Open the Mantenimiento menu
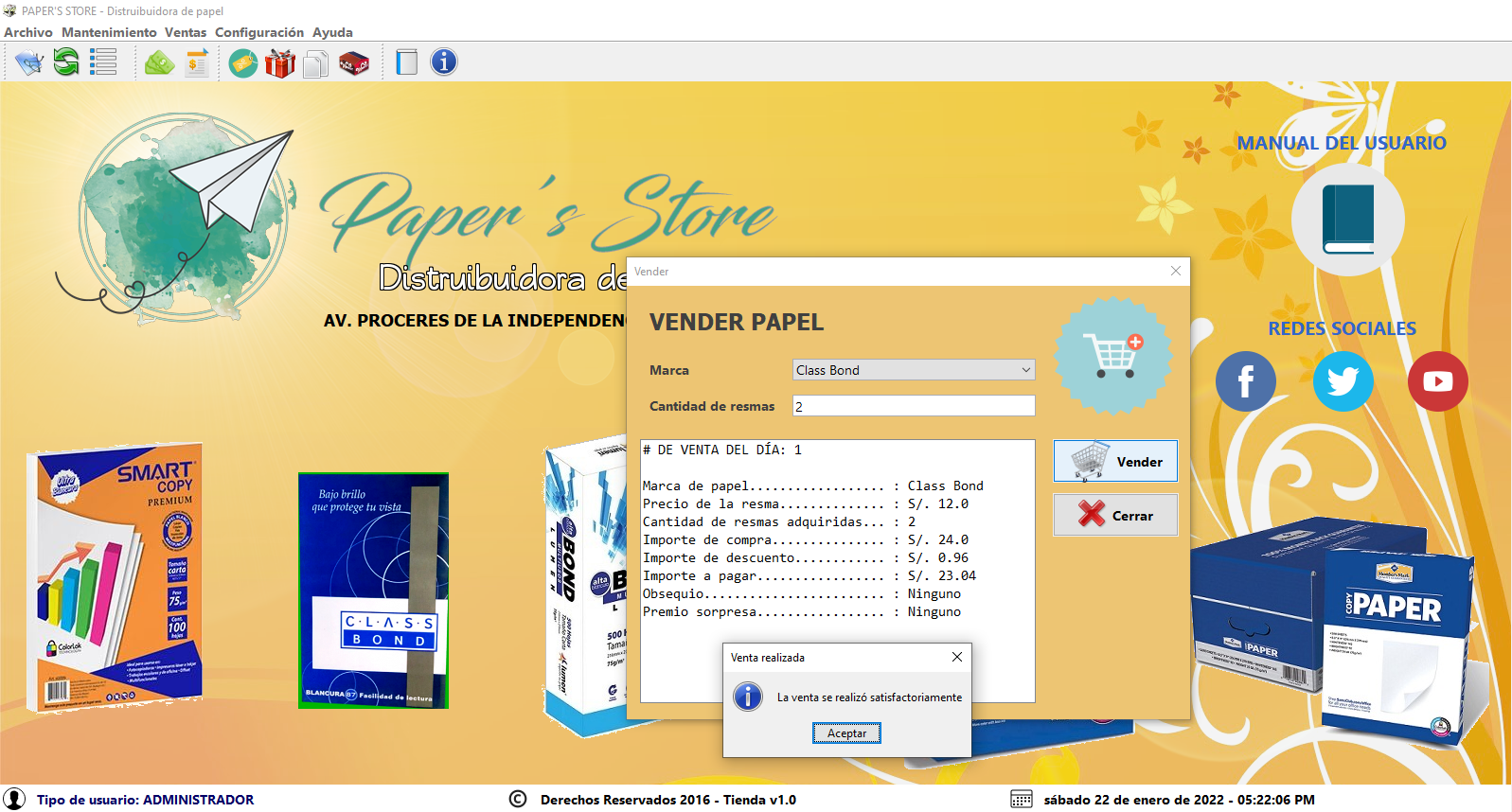The image size is (1512, 812). 109,32
